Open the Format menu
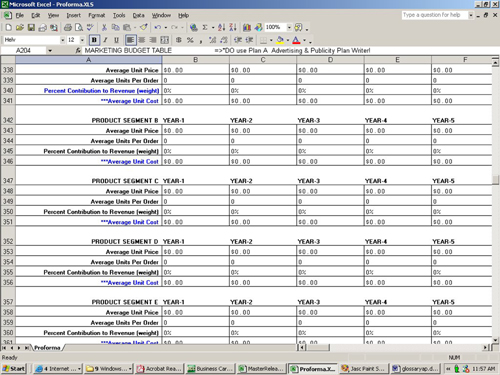The width and height of the screenshot is (500, 375). tap(97, 15)
